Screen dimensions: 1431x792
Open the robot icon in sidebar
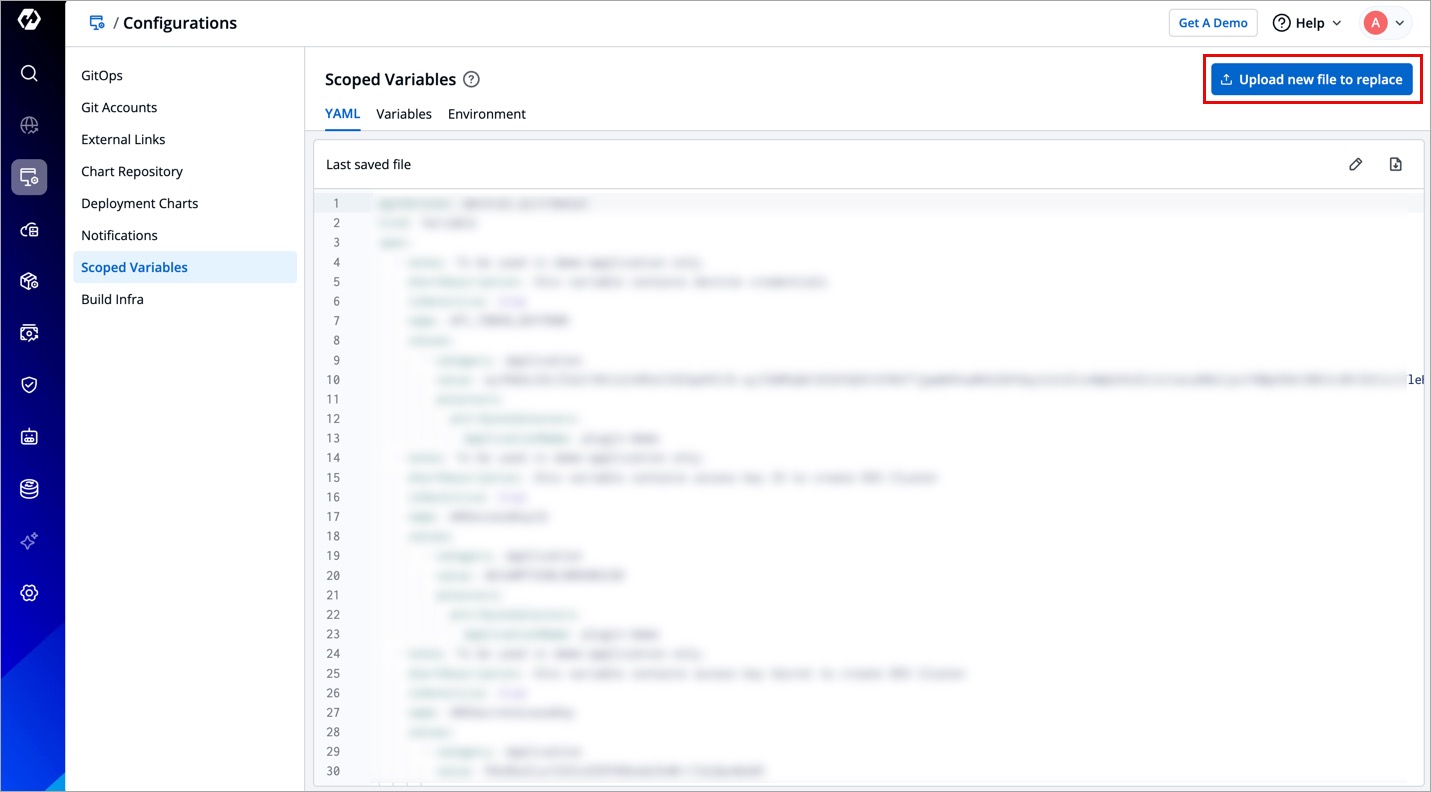point(29,437)
